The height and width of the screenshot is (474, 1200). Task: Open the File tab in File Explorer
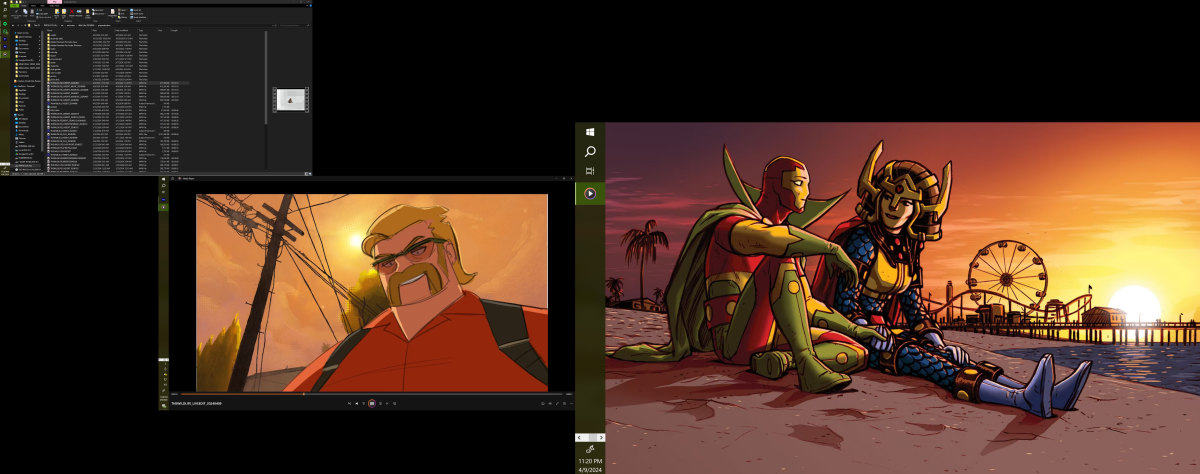(x=14, y=6)
